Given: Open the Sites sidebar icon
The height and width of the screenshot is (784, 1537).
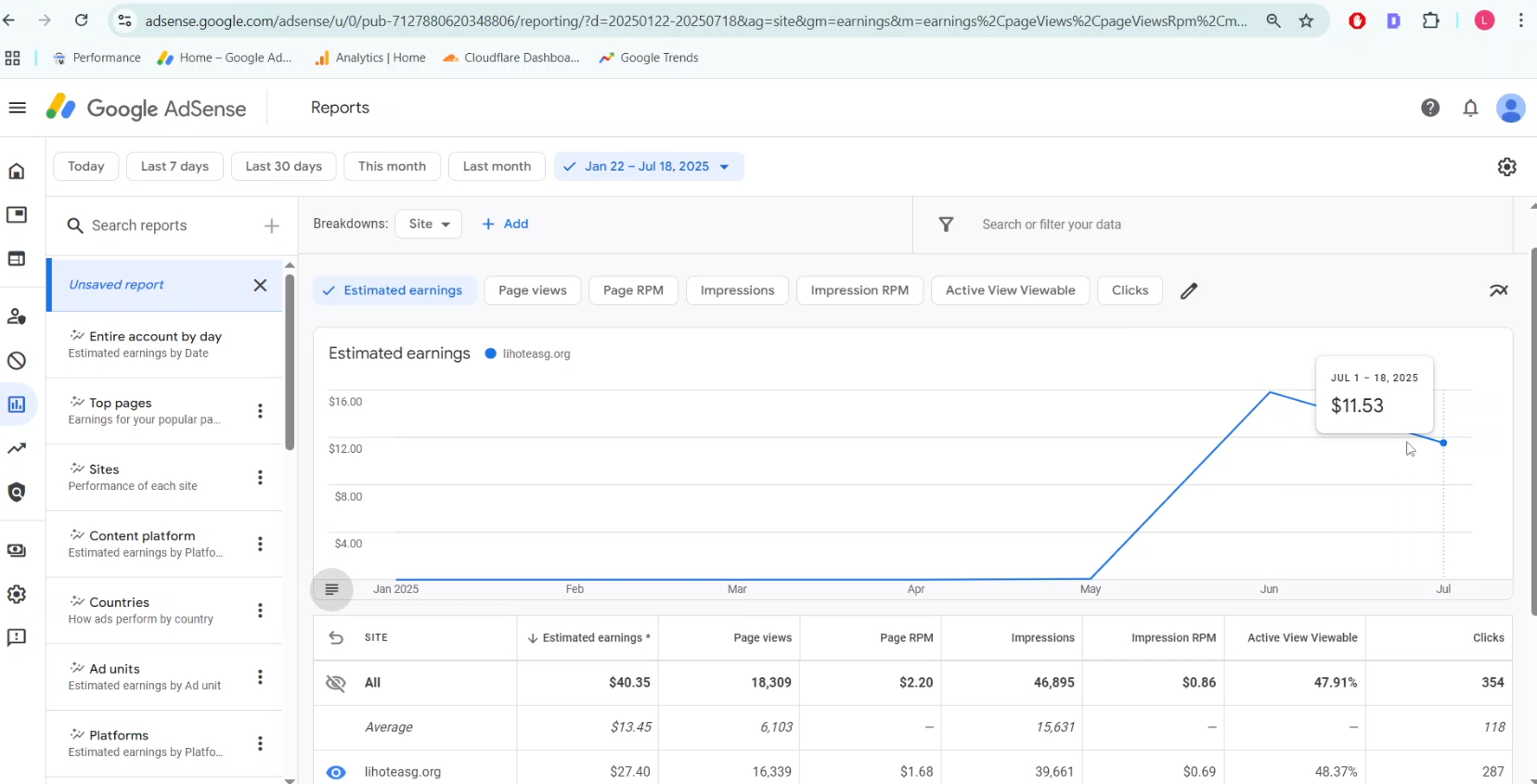Looking at the screenshot, I should (17, 258).
